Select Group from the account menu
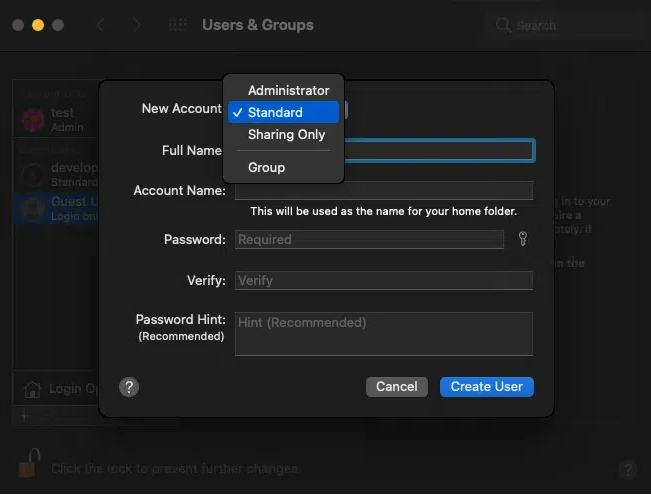 pyautogui.click(x=266, y=167)
